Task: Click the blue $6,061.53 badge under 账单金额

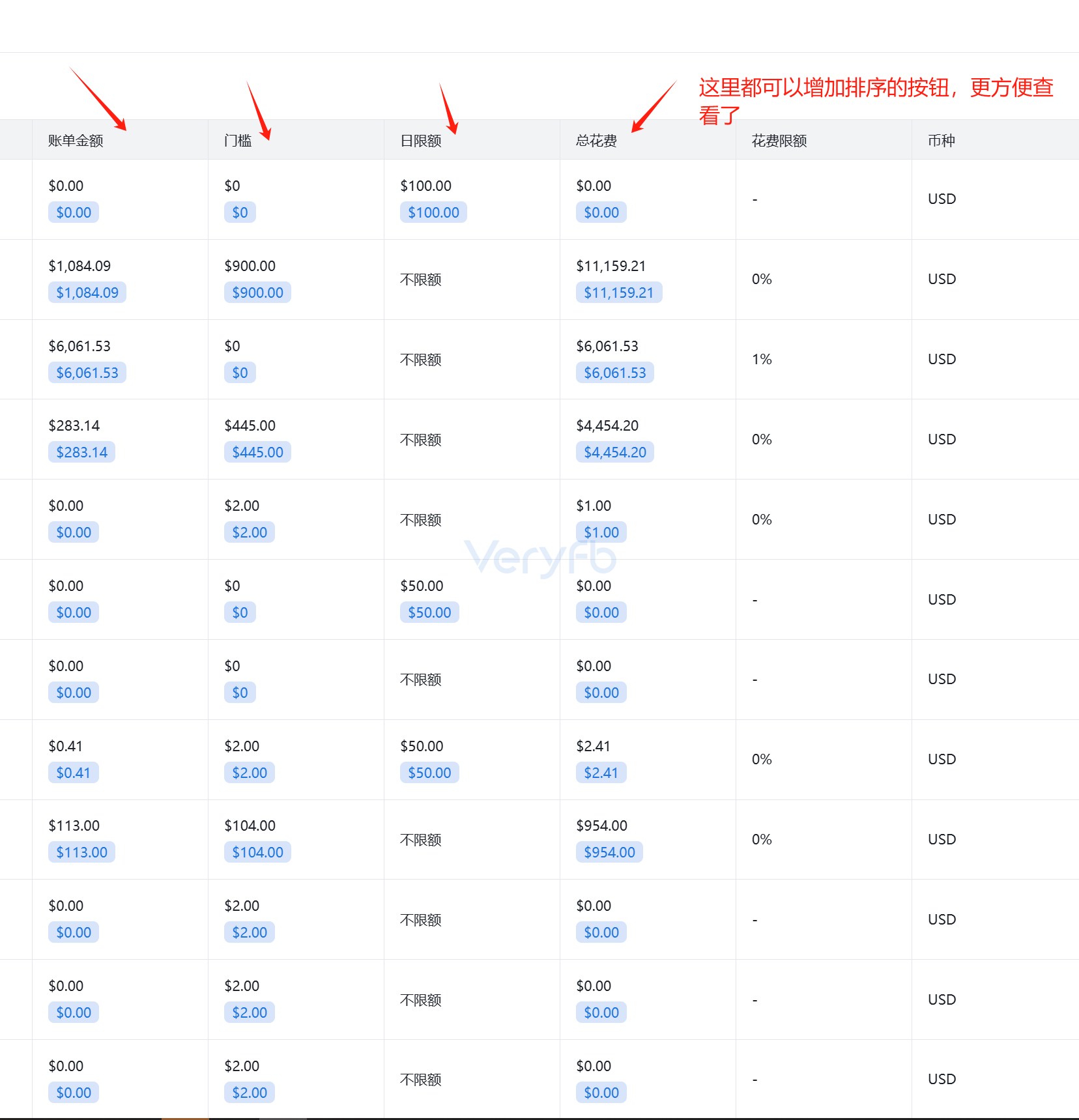Action: [x=87, y=373]
